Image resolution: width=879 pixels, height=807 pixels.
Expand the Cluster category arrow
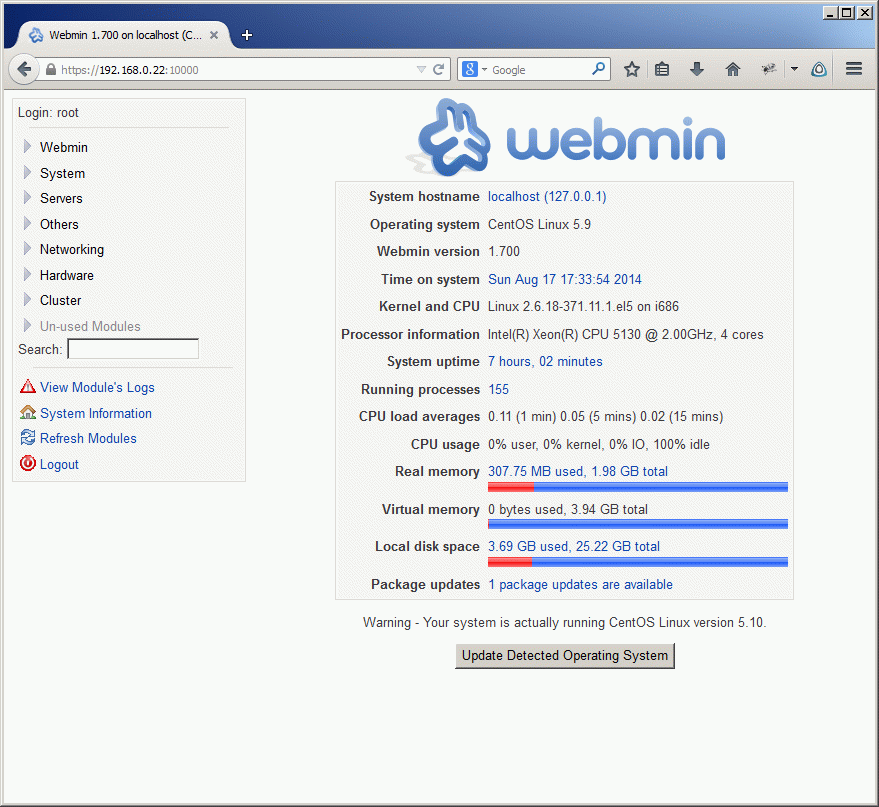[27, 299]
